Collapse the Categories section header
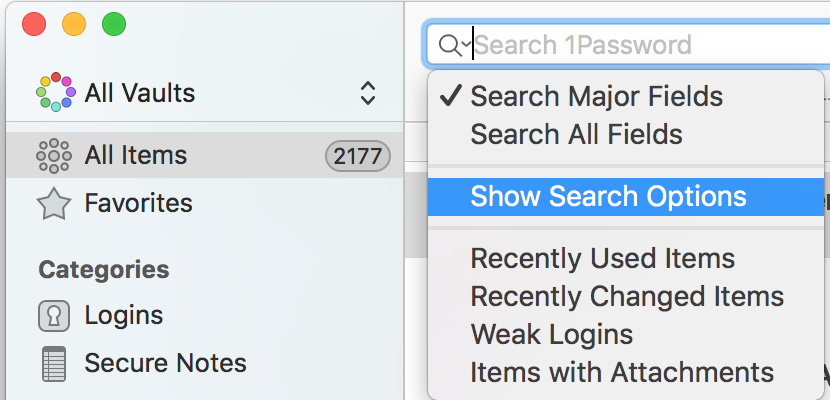 click(x=104, y=269)
